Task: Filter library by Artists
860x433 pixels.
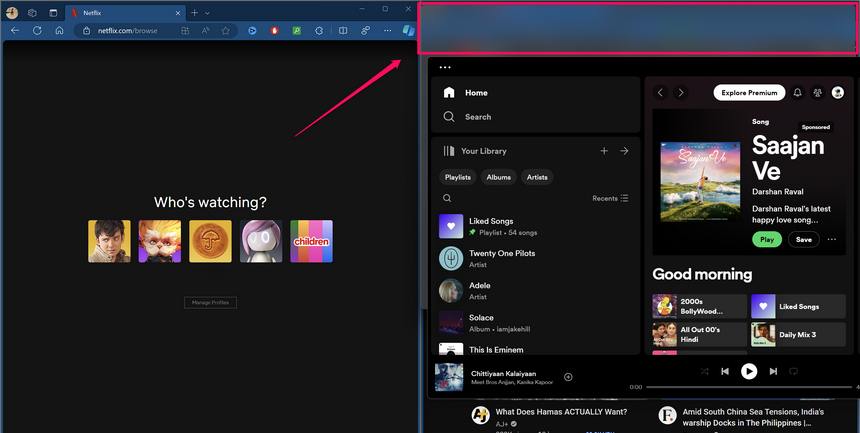Action: point(537,177)
